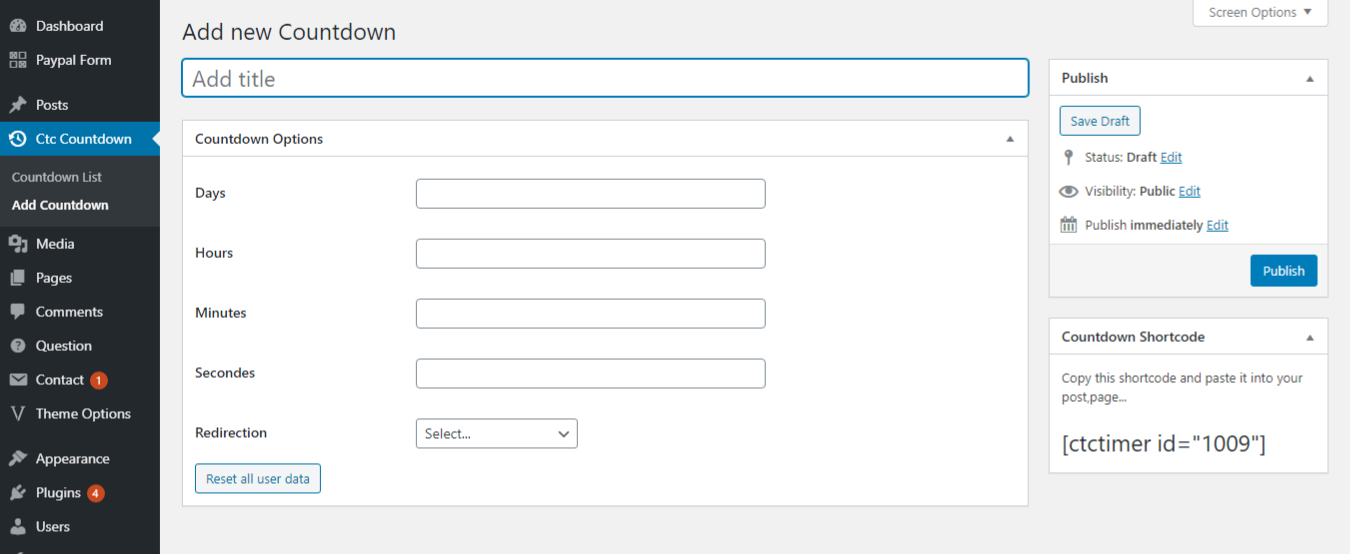Click the Comments speech bubble icon

pyautogui.click(x=18, y=312)
